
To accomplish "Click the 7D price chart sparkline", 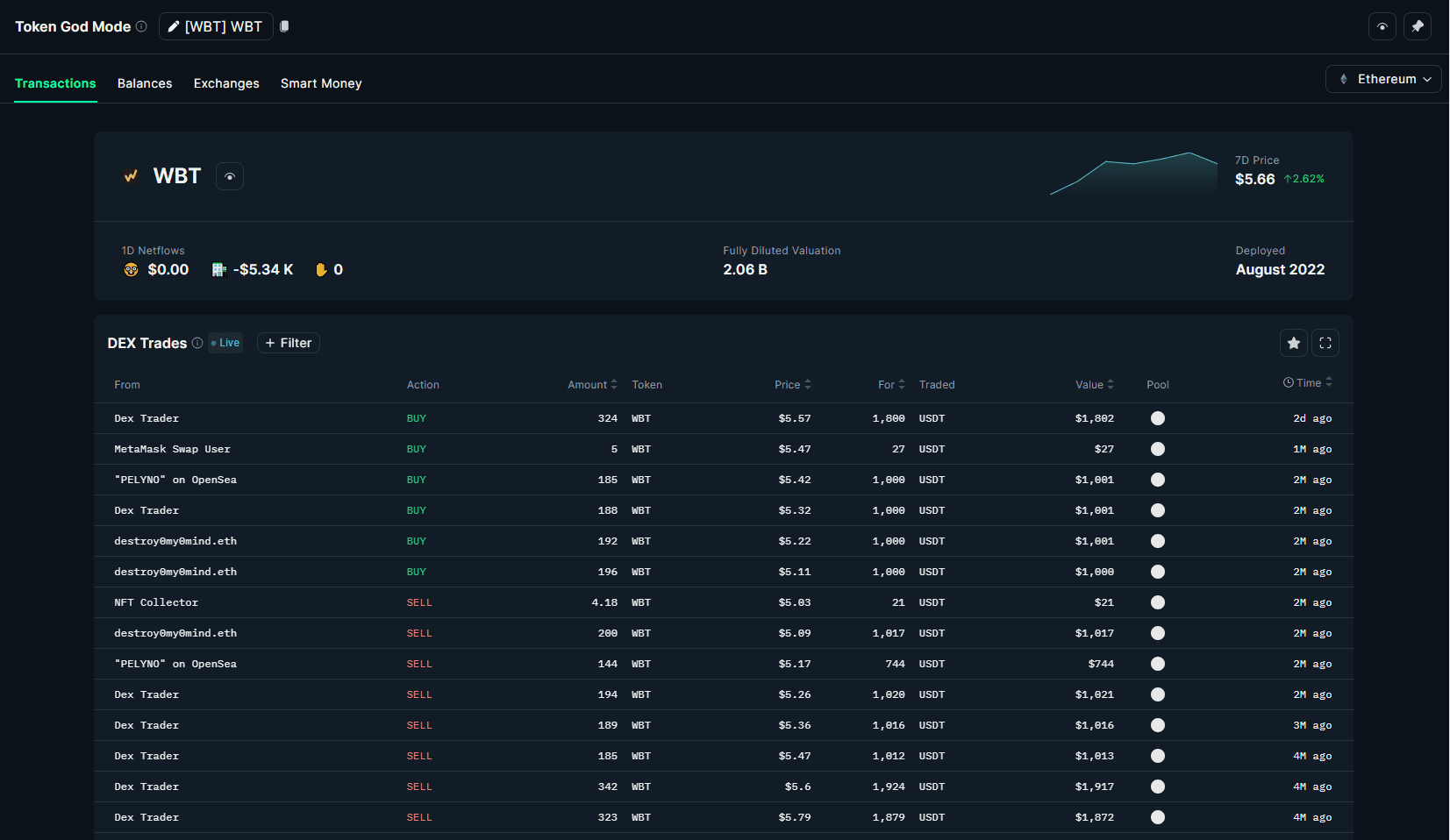I will (1132, 175).
